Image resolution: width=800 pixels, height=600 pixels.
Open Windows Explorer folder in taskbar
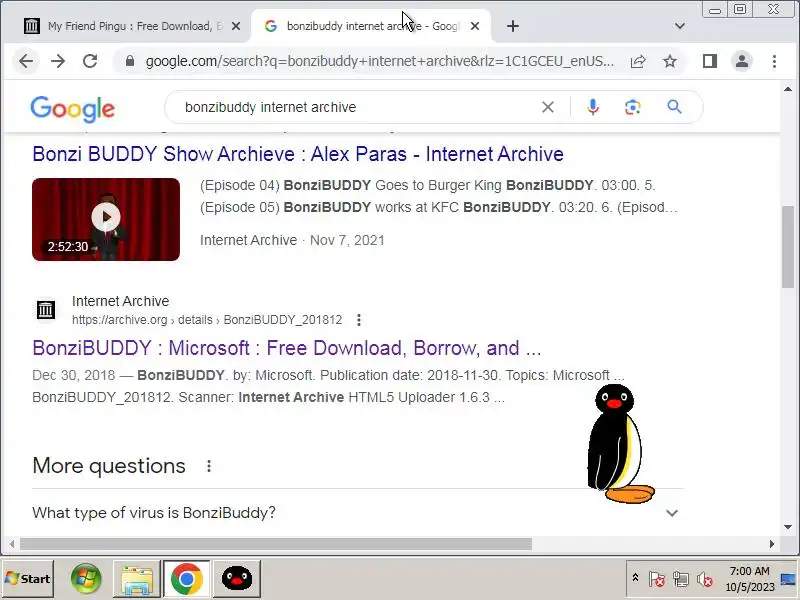[137, 579]
